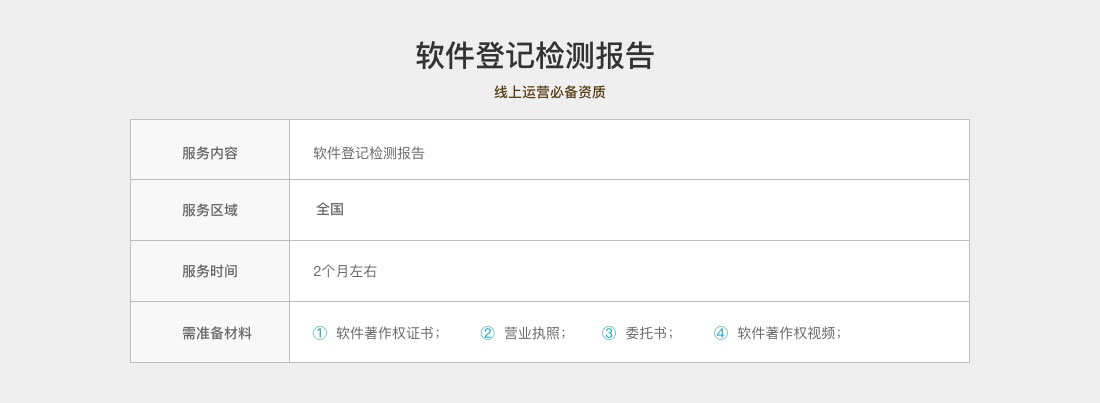Select the 需准备材料 row label

pos(217,333)
